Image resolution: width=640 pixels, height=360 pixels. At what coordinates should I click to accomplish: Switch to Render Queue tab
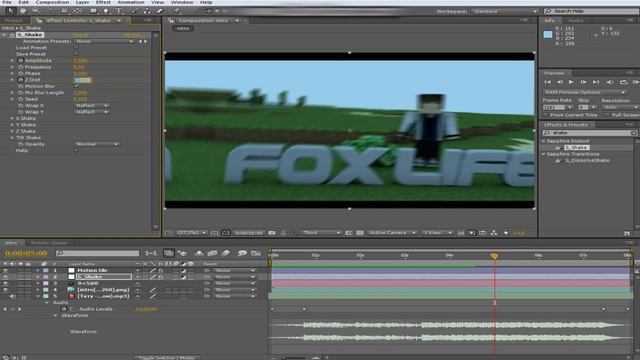pos(49,243)
